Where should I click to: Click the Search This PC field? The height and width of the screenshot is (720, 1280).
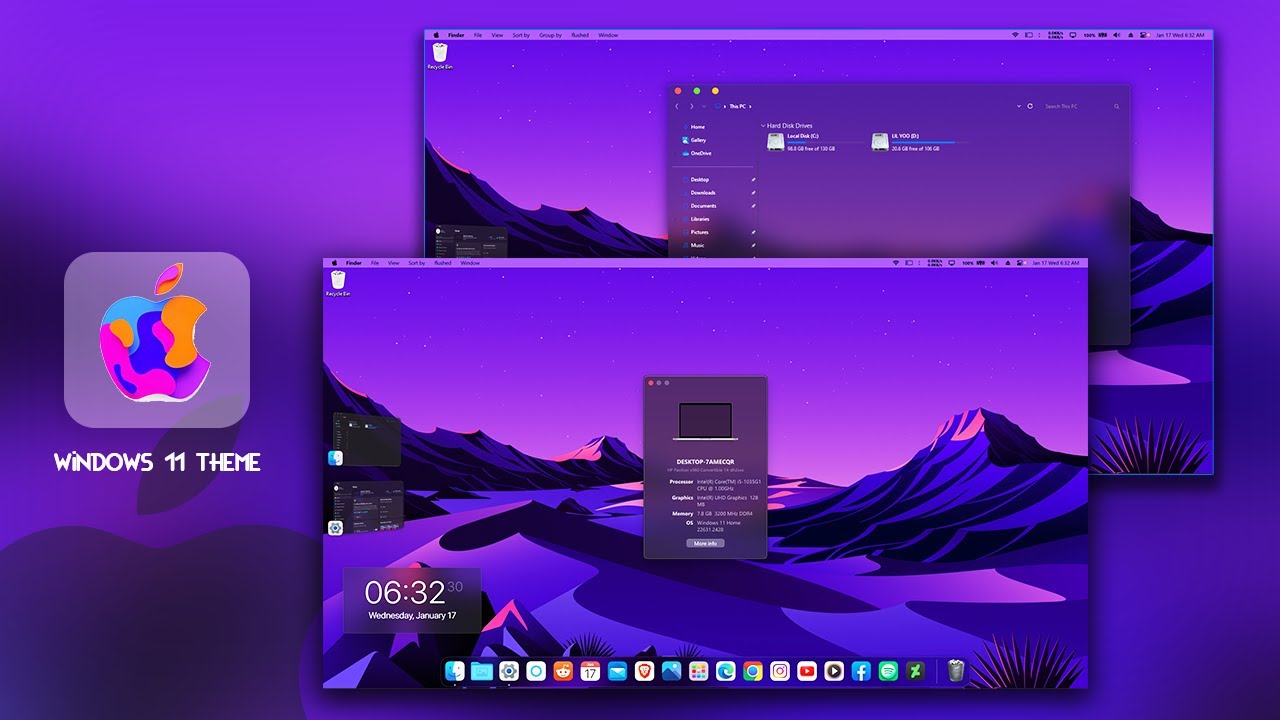click(x=1082, y=106)
